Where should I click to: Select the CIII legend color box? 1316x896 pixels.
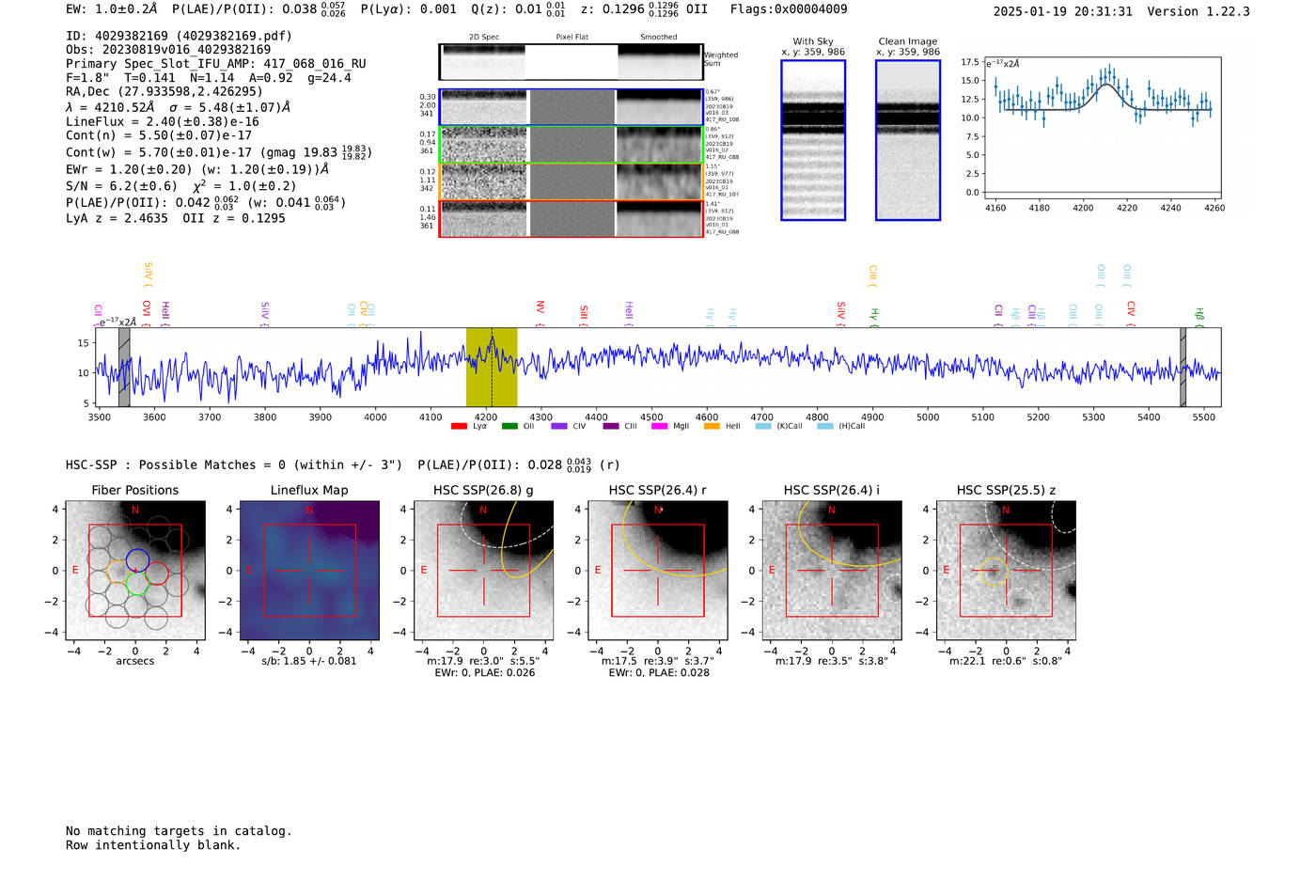tap(611, 426)
